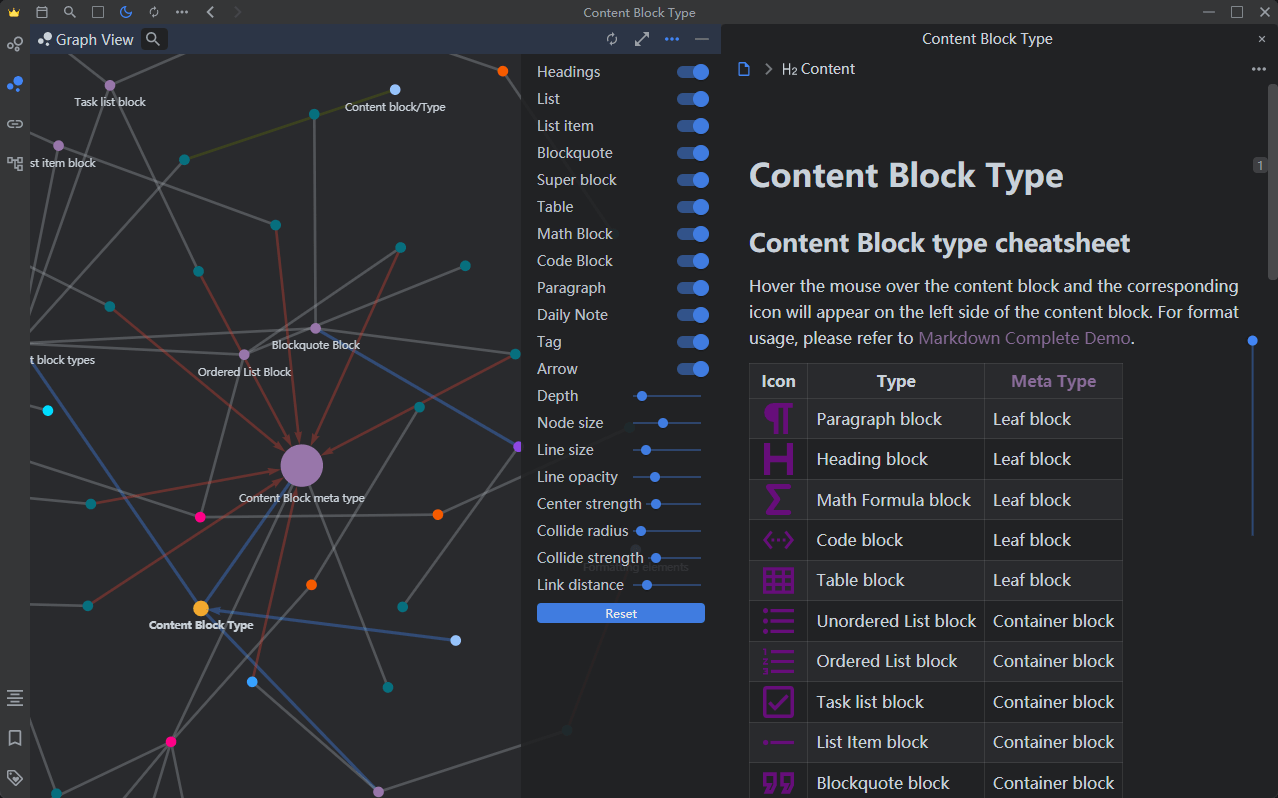Refresh the graph view panel
The image size is (1278, 798).
tap(612, 39)
